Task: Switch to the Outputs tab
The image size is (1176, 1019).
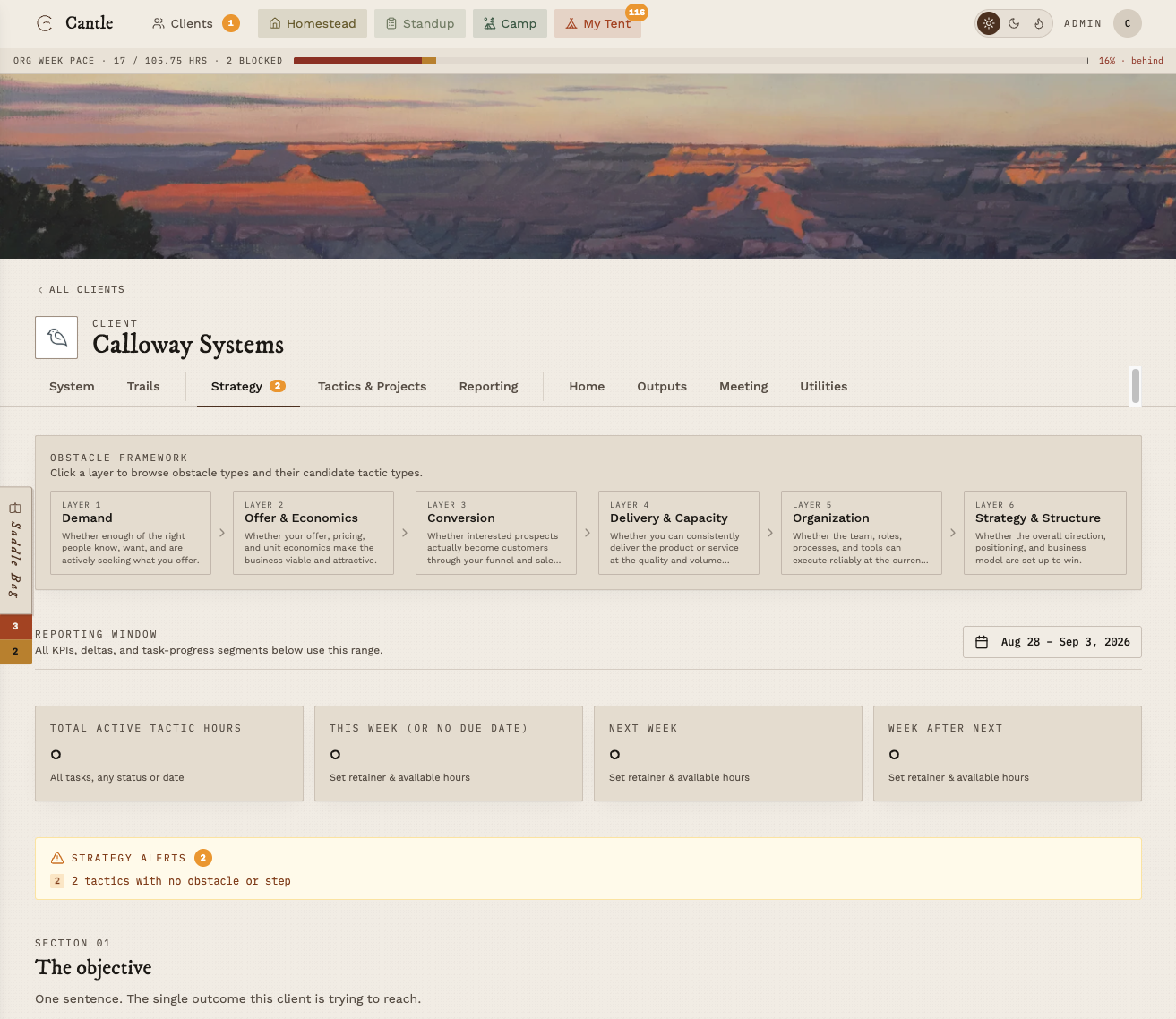Action: click(662, 387)
